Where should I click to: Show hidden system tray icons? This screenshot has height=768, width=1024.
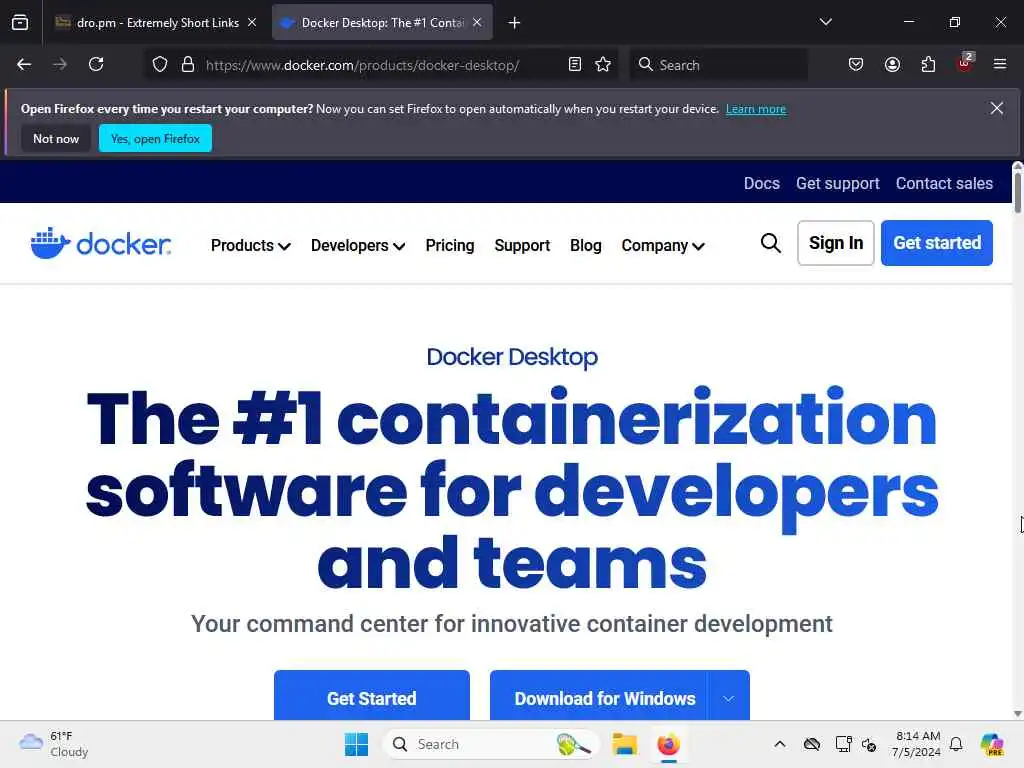(780, 744)
